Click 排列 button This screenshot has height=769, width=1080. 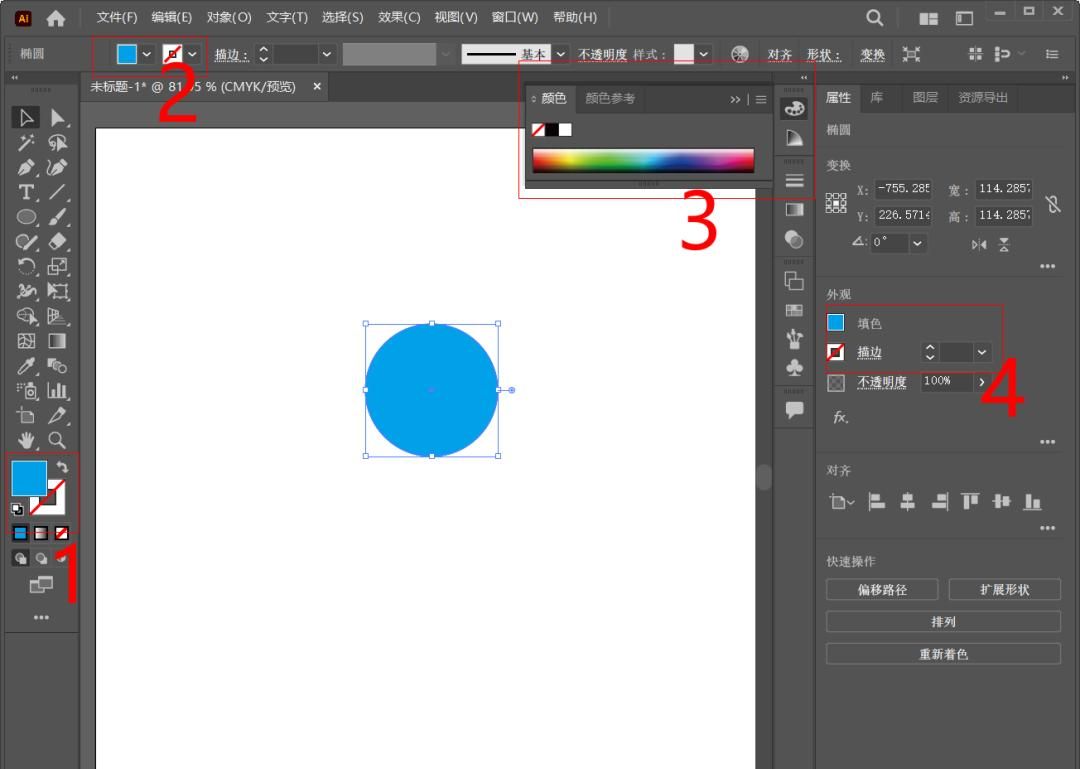[x=944, y=622]
